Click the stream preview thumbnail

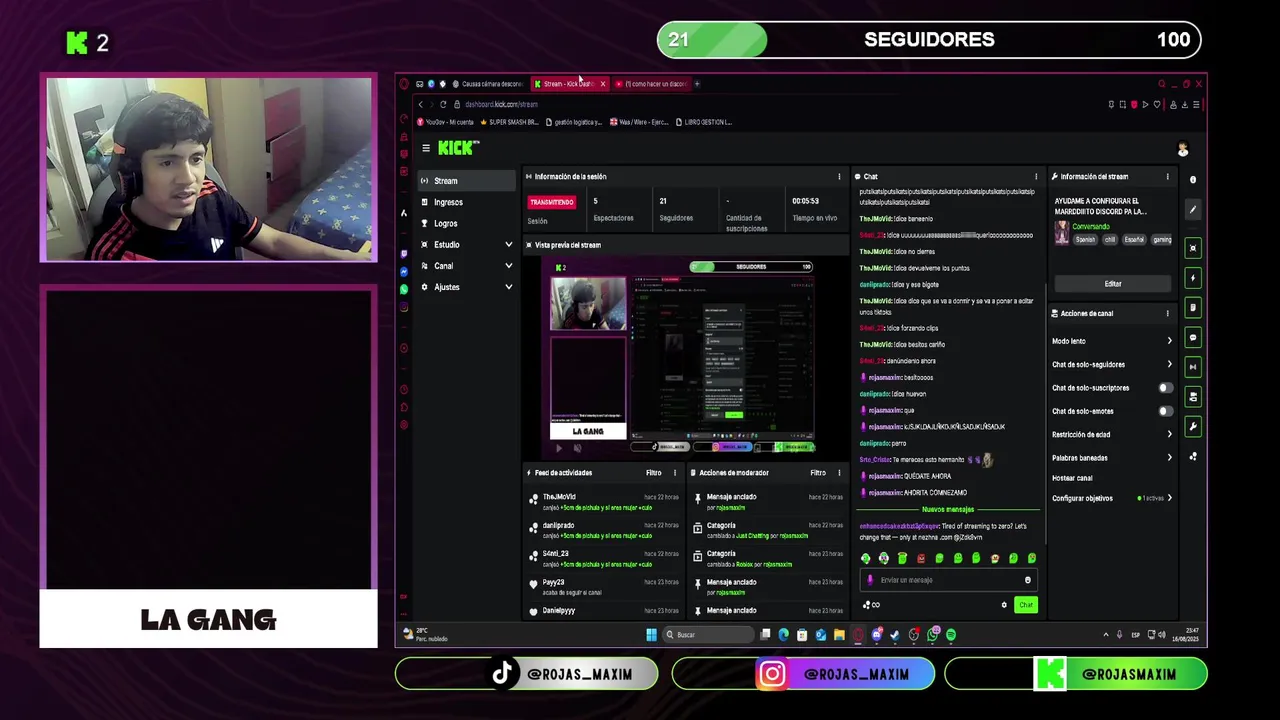[x=682, y=356]
